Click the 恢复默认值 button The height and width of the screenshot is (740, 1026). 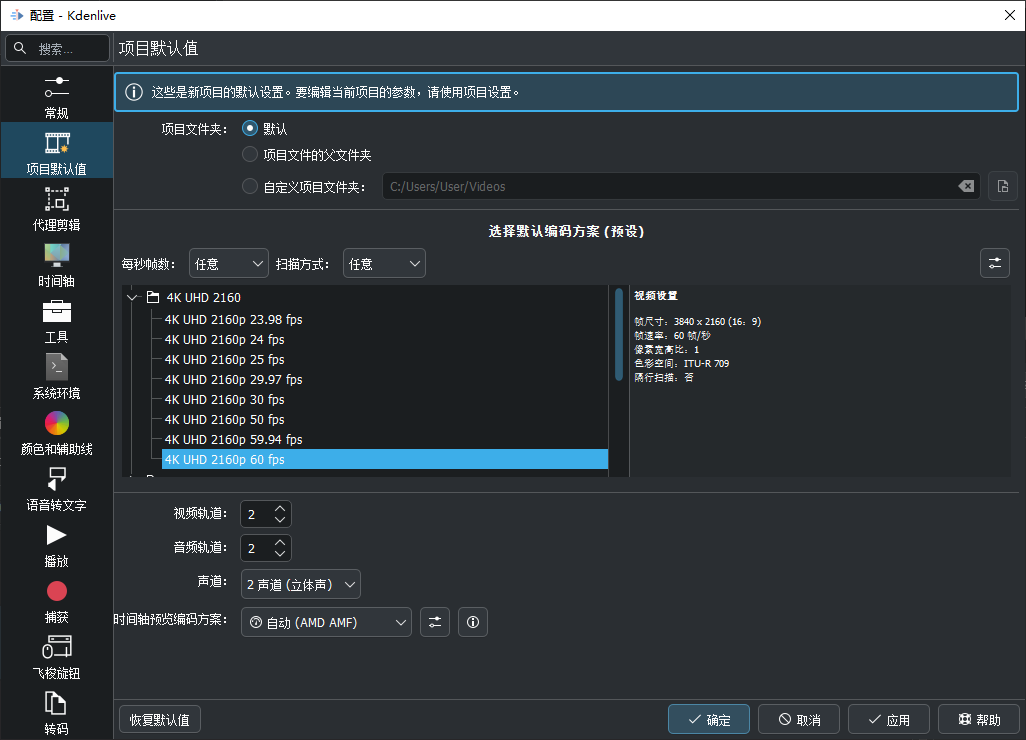(x=159, y=719)
